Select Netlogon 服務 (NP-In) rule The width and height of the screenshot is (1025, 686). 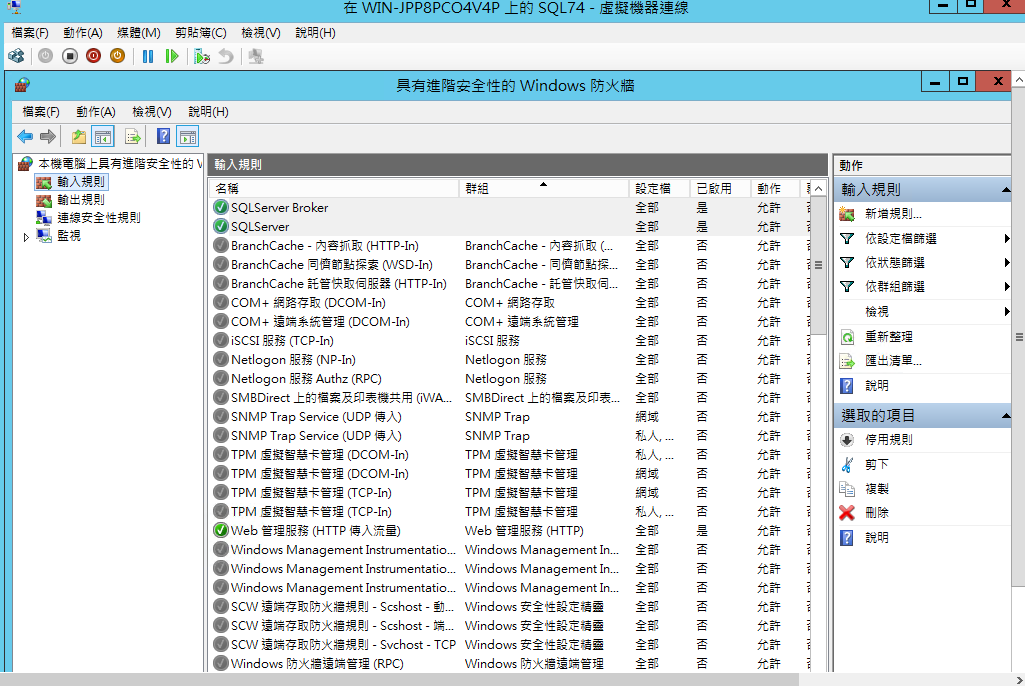510,360
